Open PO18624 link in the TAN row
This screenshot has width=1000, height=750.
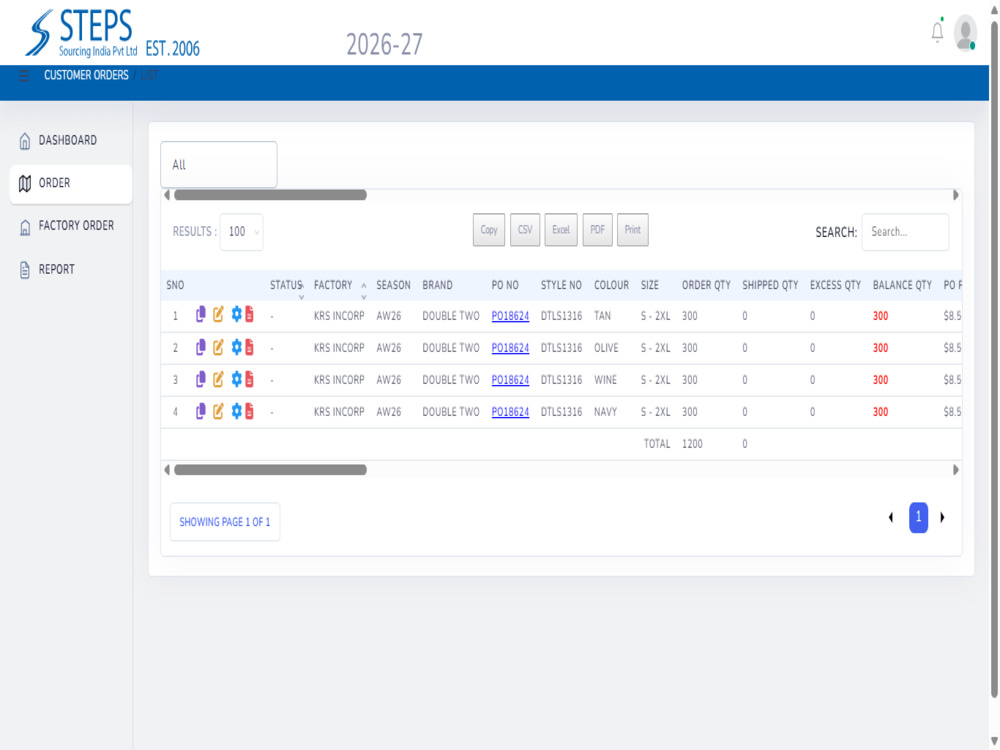pyautogui.click(x=510, y=316)
